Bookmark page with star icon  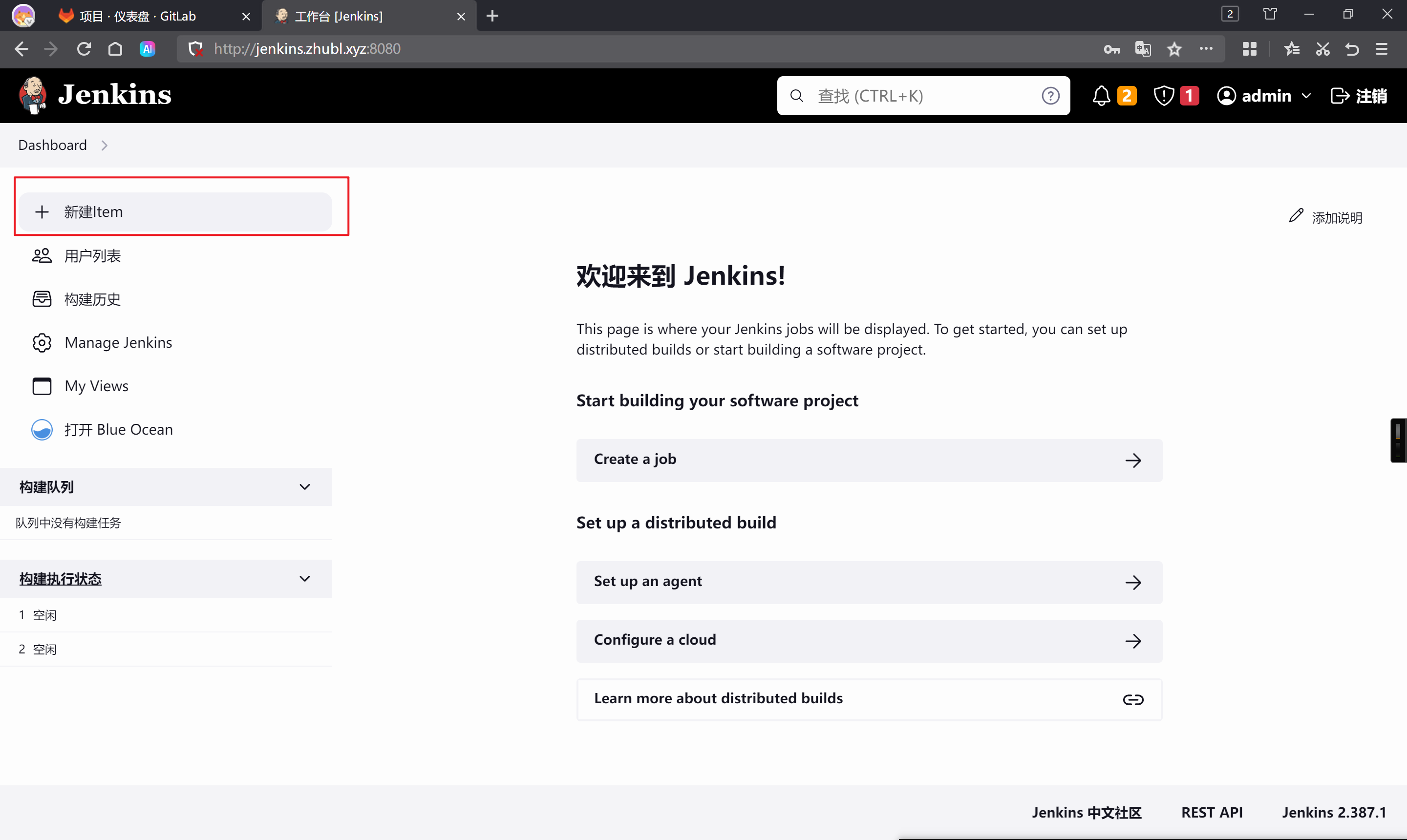click(1174, 49)
